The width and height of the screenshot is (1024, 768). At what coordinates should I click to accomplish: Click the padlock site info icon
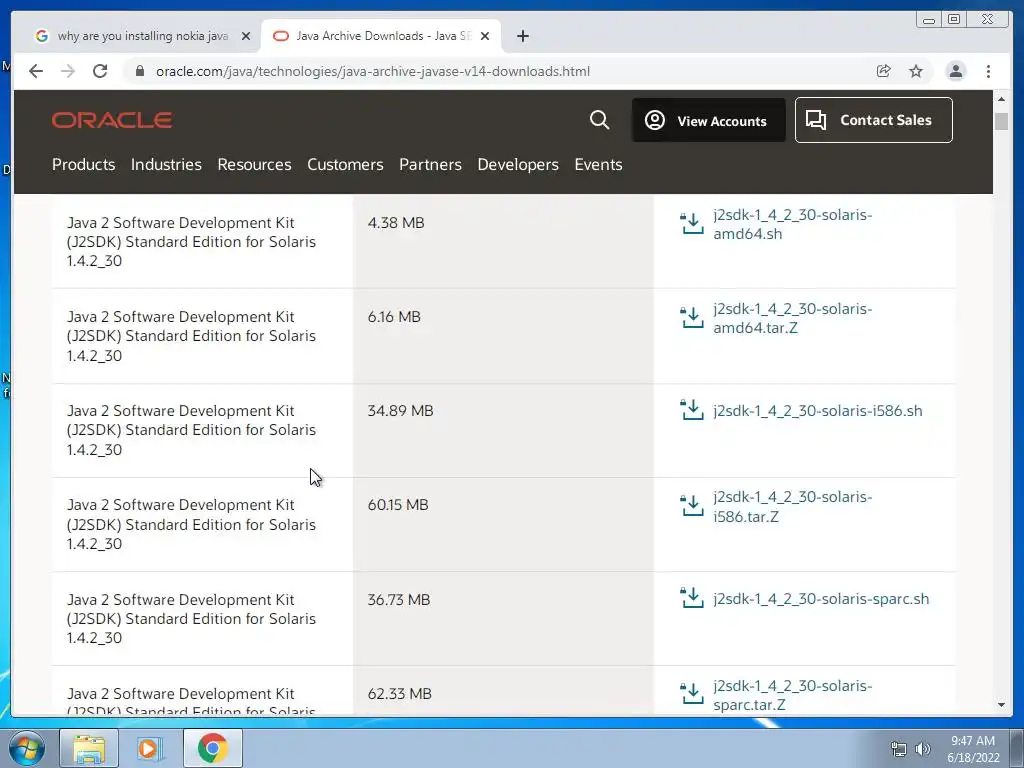[x=140, y=71]
